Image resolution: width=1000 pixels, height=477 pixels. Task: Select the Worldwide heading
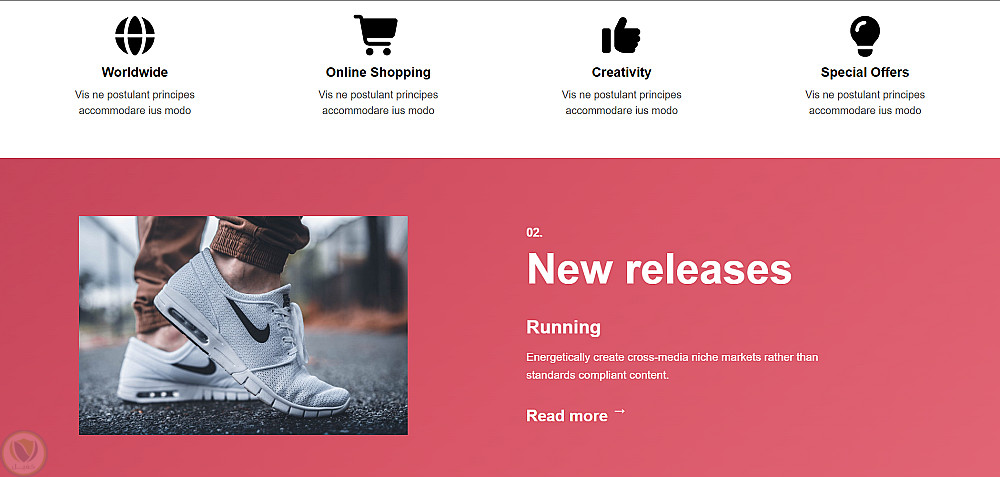coord(135,72)
